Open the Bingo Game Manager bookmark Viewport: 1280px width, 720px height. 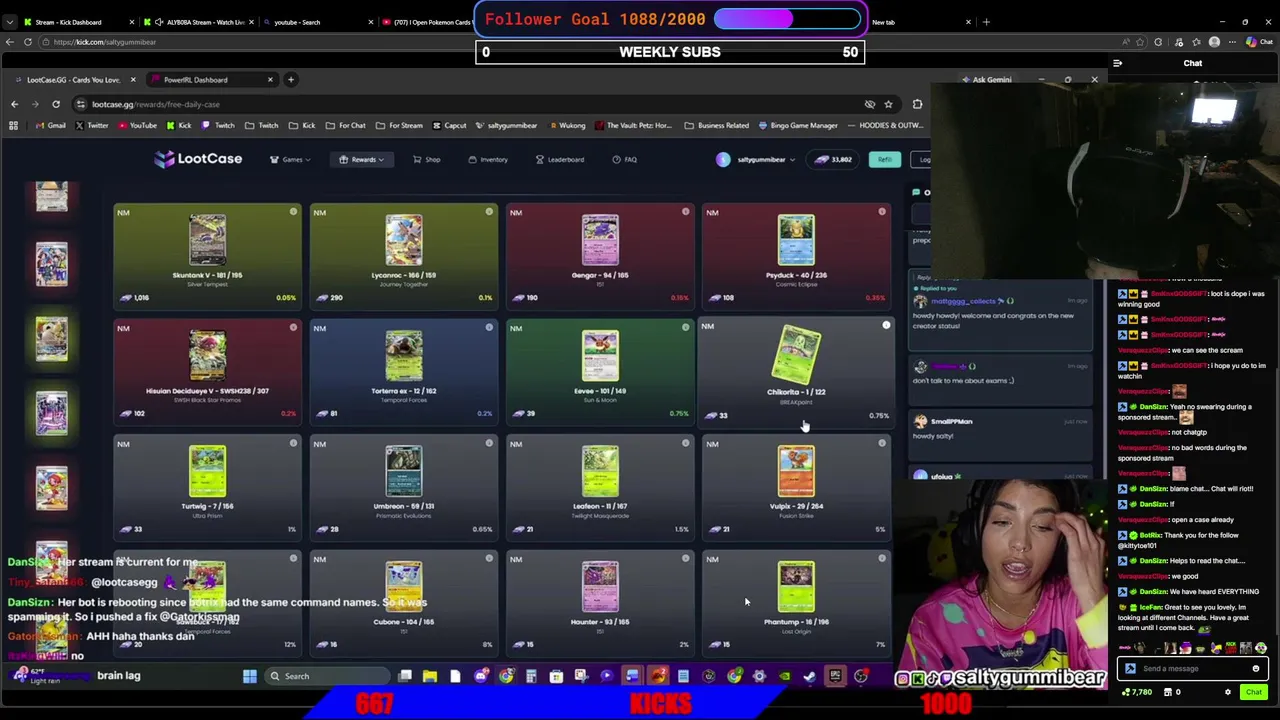click(x=798, y=125)
